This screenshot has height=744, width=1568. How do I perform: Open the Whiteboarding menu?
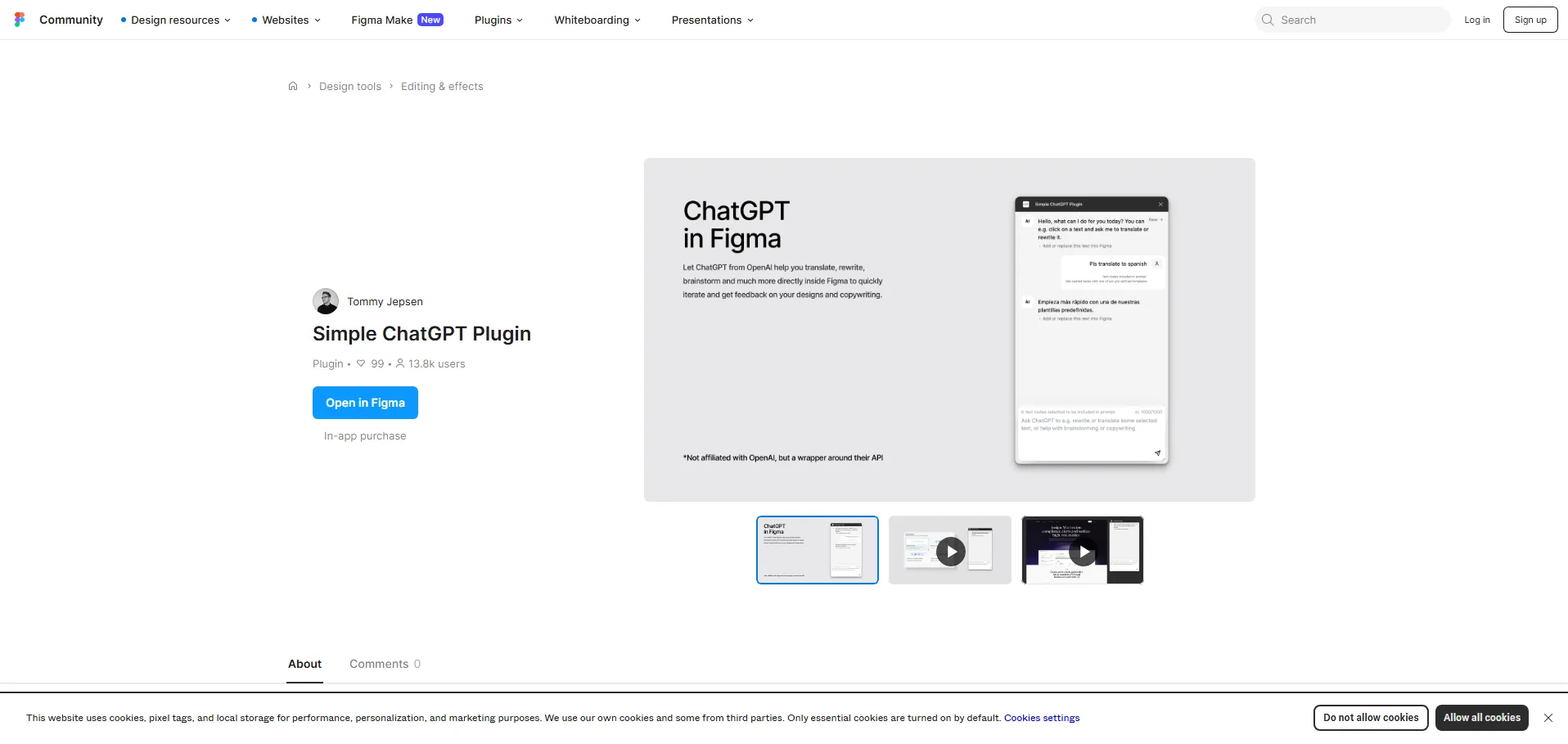597,20
